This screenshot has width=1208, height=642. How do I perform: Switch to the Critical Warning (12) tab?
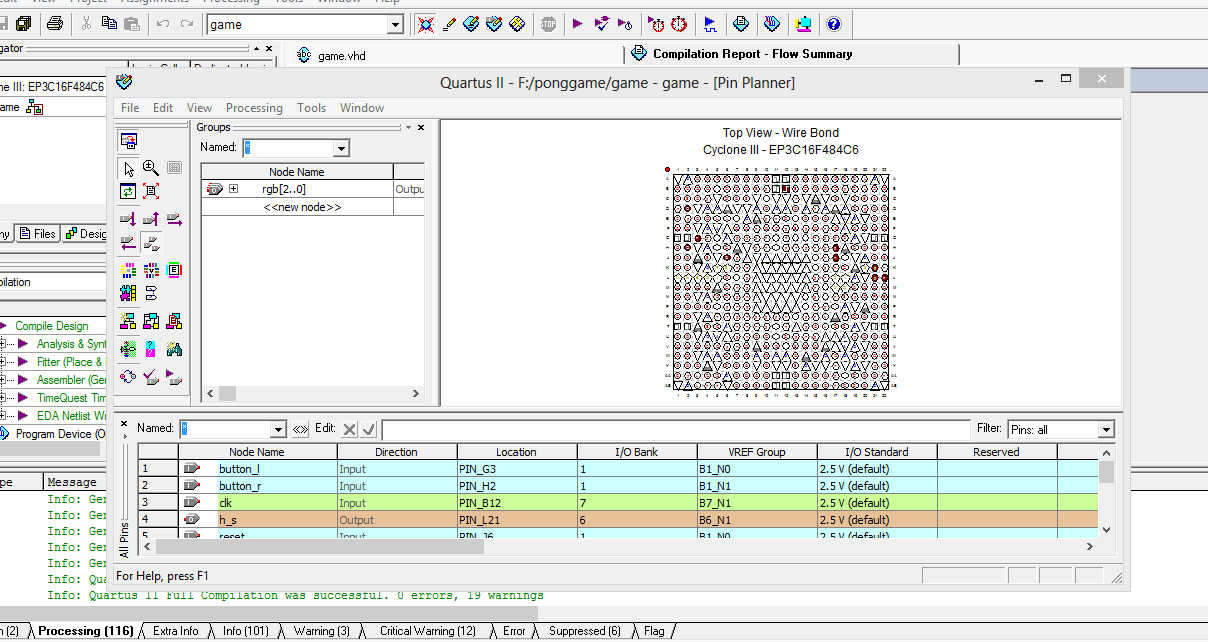point(427,631)
